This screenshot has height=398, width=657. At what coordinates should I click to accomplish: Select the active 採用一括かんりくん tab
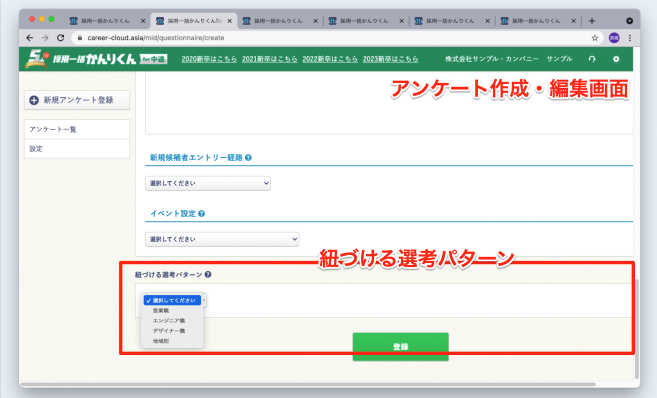(x=194, y=21)
